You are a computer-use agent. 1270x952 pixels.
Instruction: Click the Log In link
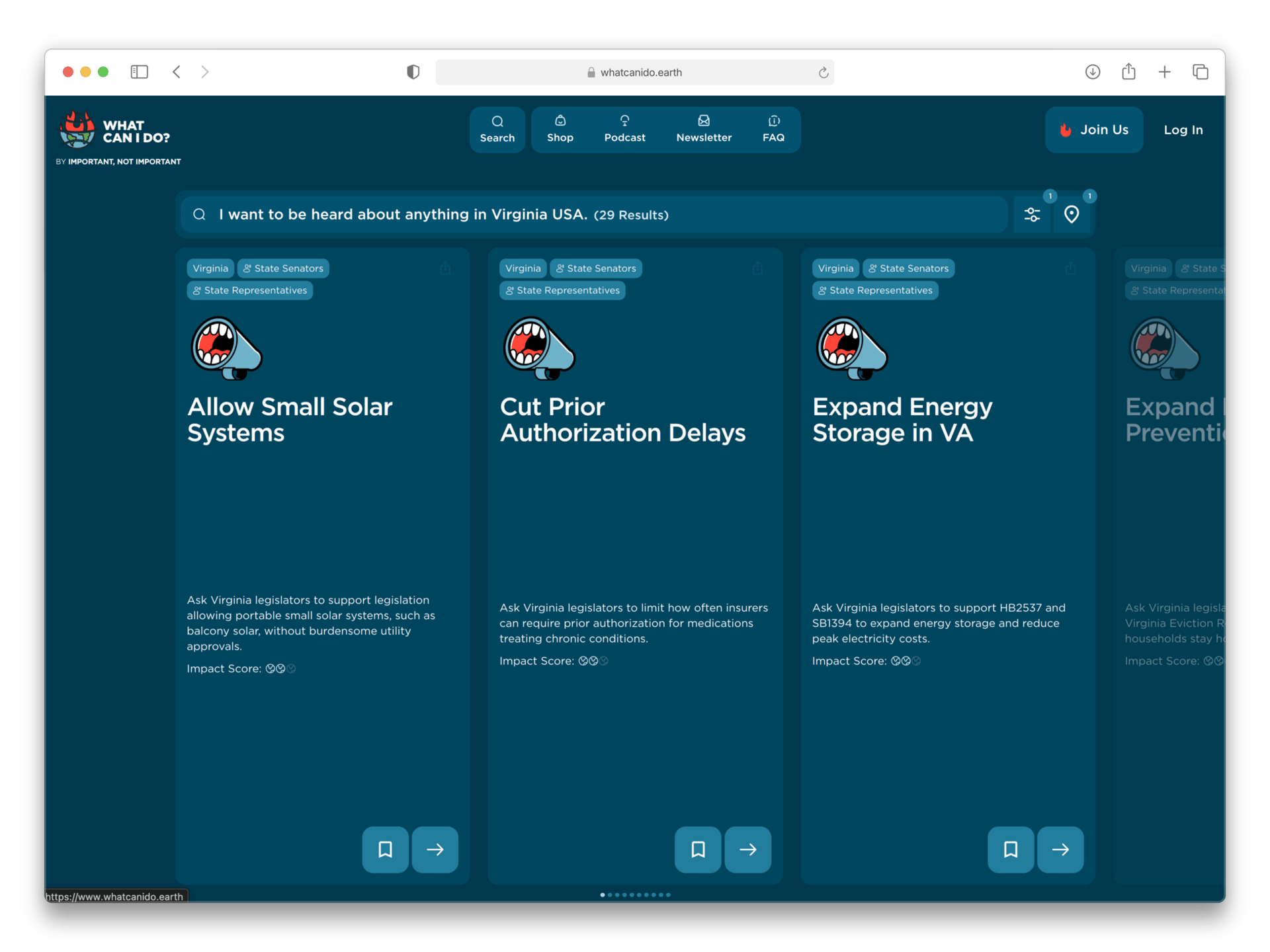pos(1183,130)
